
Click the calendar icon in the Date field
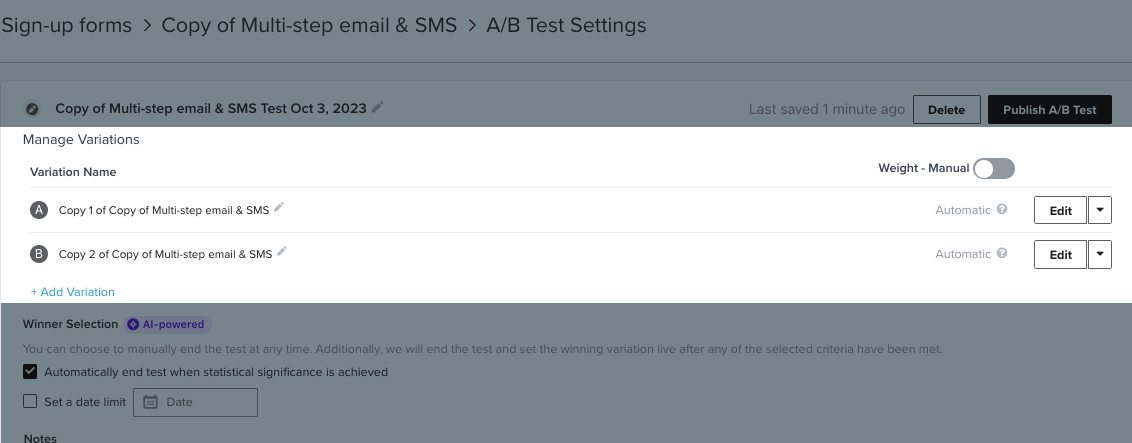click(151, 402)
